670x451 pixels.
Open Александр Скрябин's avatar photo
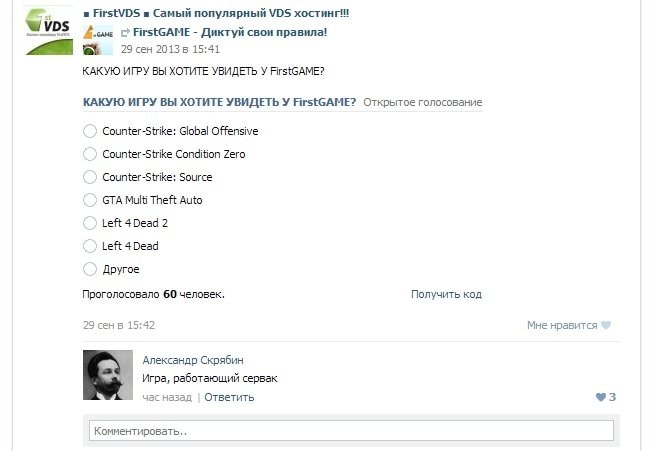tap(108, 375)
